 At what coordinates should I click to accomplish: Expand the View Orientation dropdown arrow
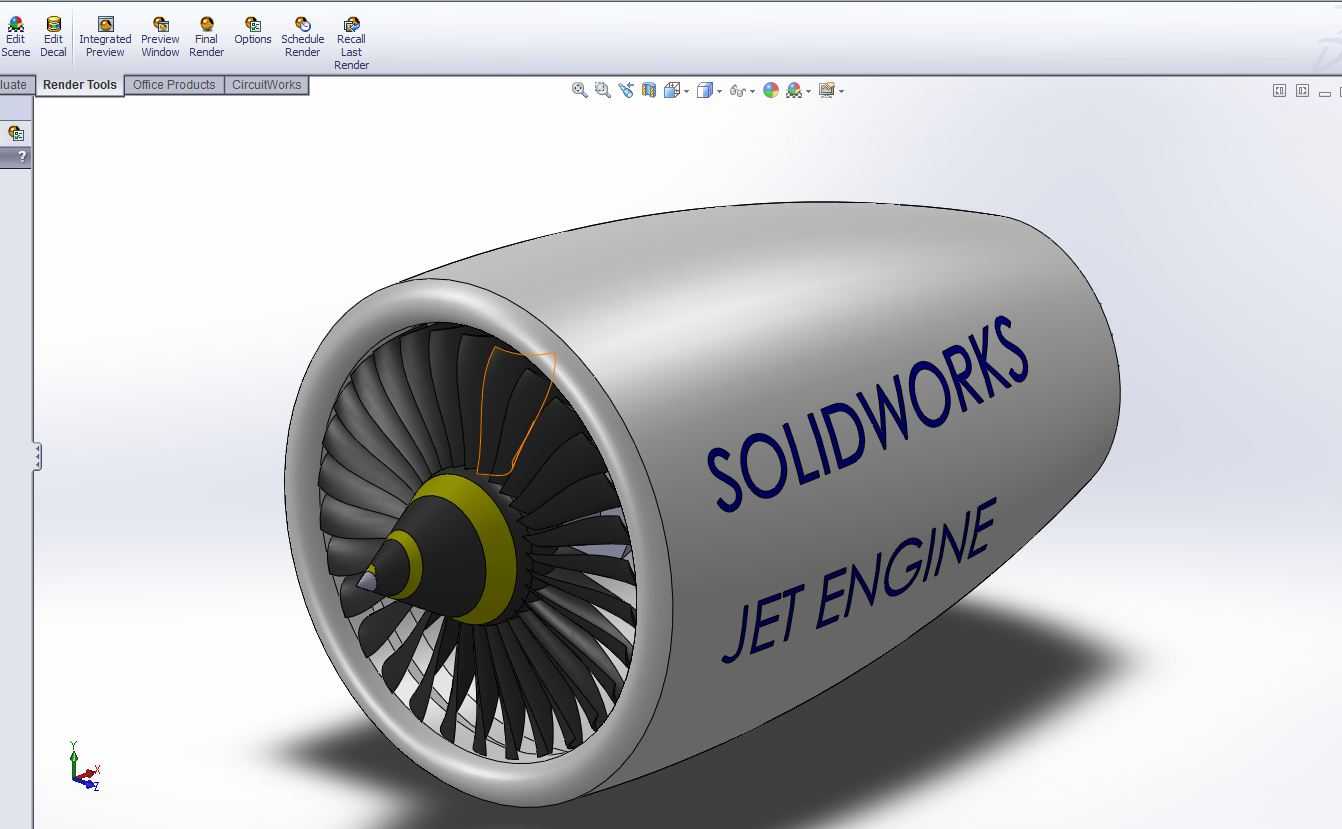coord(686,91)
